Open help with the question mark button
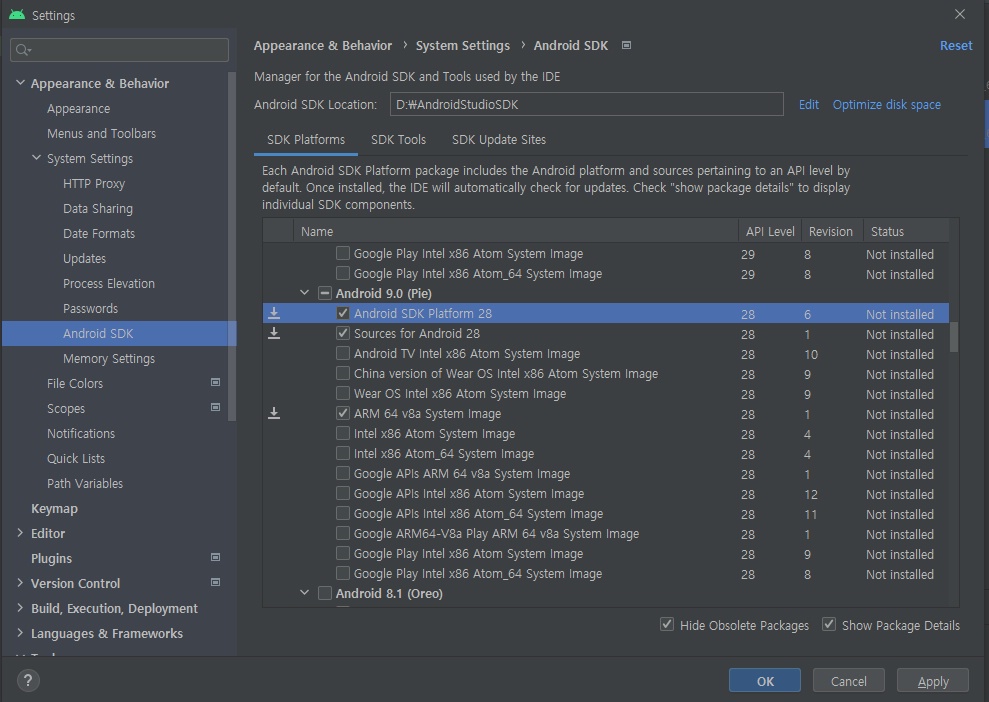 (x=28, y=681)
